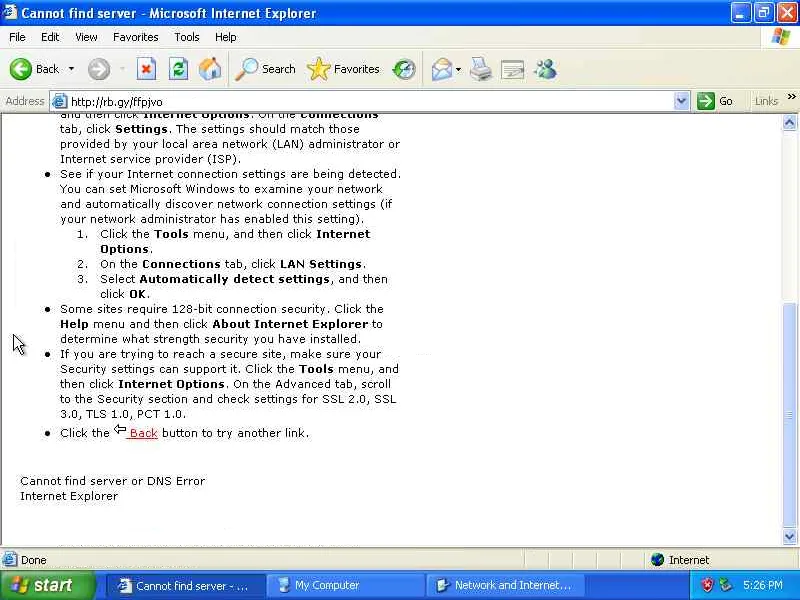
Task: Expand the Links toolbar chevron
Action: tap(791, 96)
